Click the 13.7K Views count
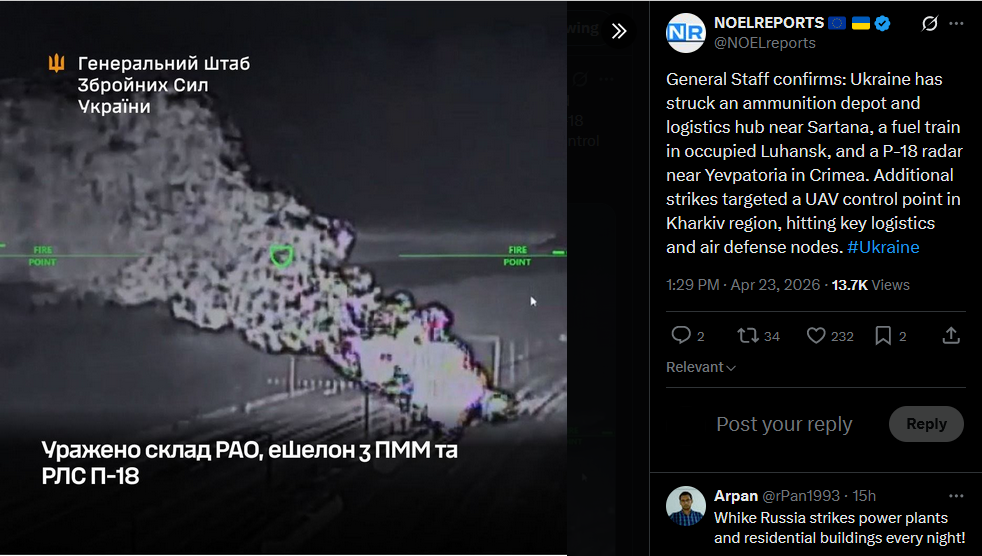The width and height of the screenshot is (982, 556). [x=871, y=285]
